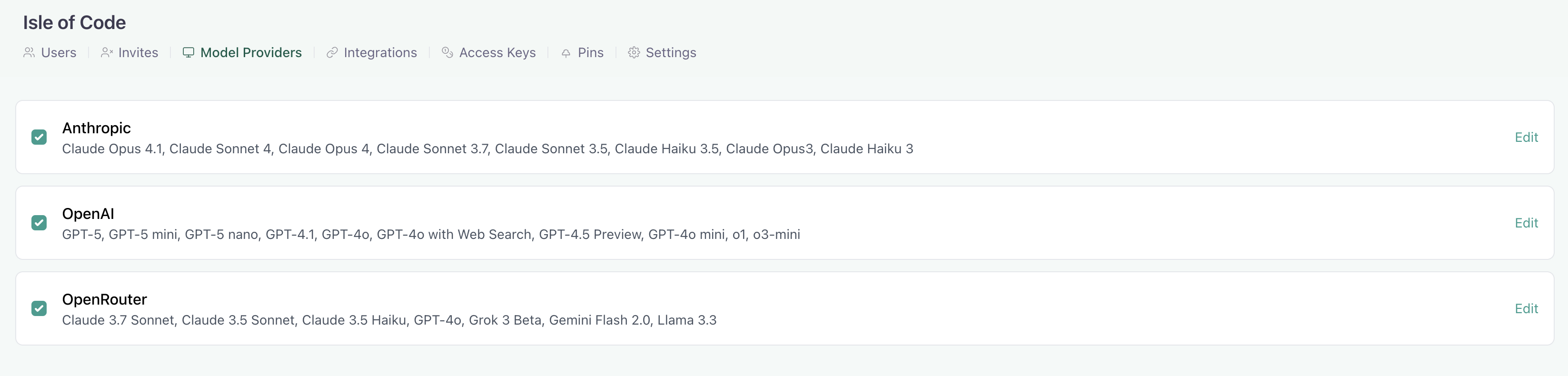Viewport: 1568px width, 376px height.
Task: Select the Settings tab label
Action: pos(671,53)
